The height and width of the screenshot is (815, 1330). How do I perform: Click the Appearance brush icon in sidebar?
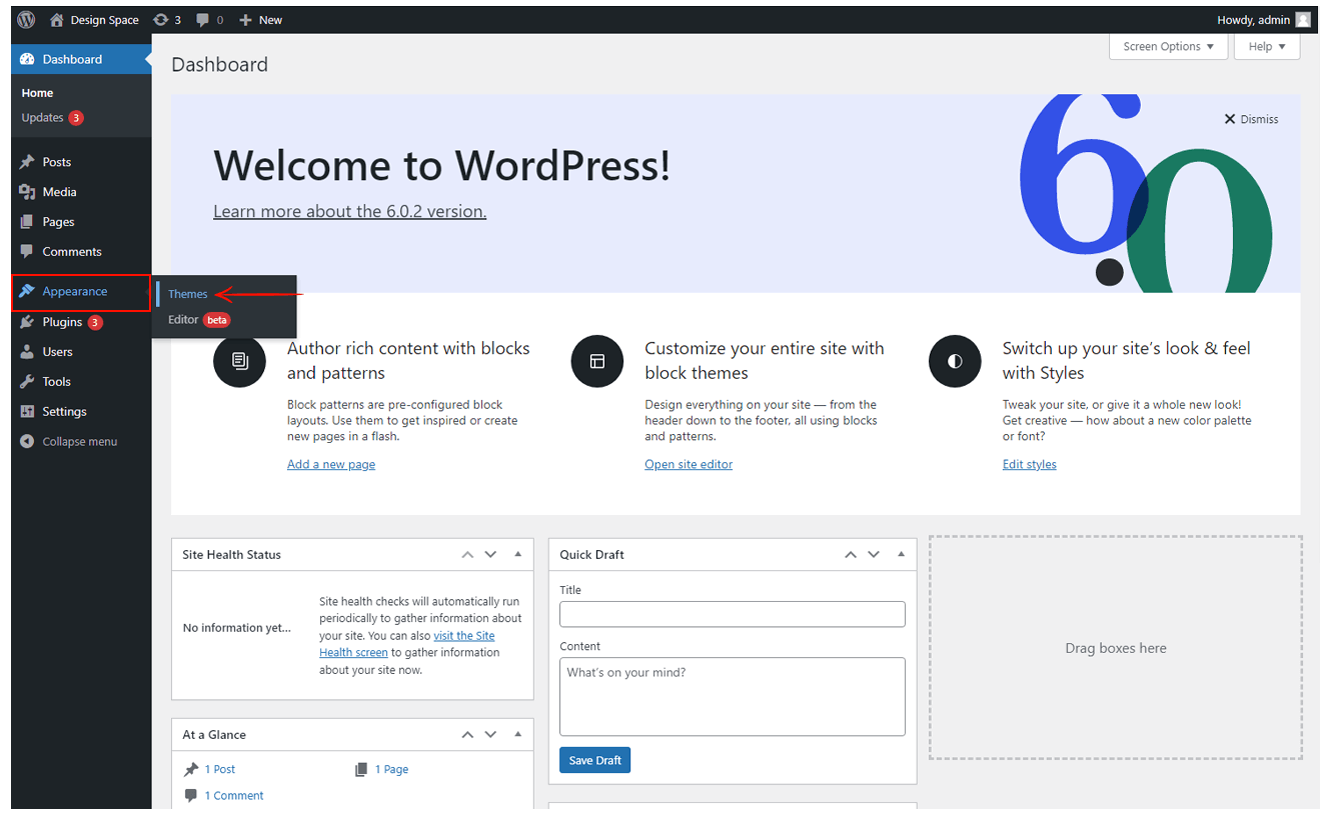point(27,291)
